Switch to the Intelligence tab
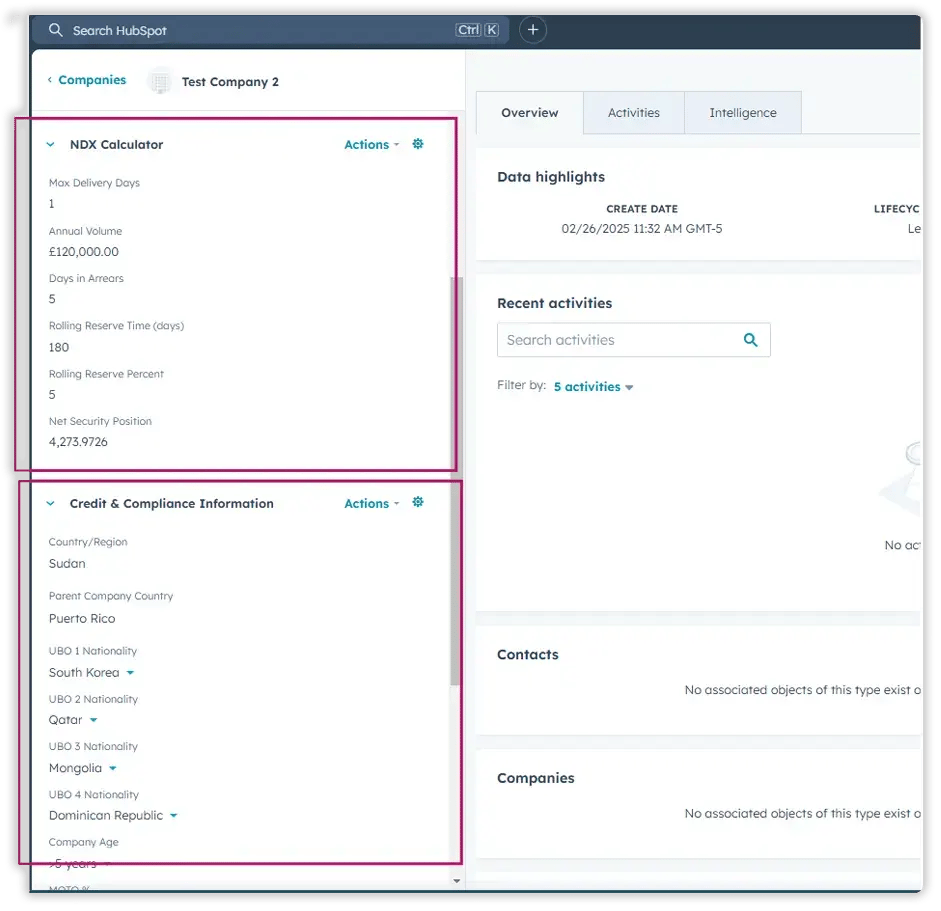 (742, 113)
